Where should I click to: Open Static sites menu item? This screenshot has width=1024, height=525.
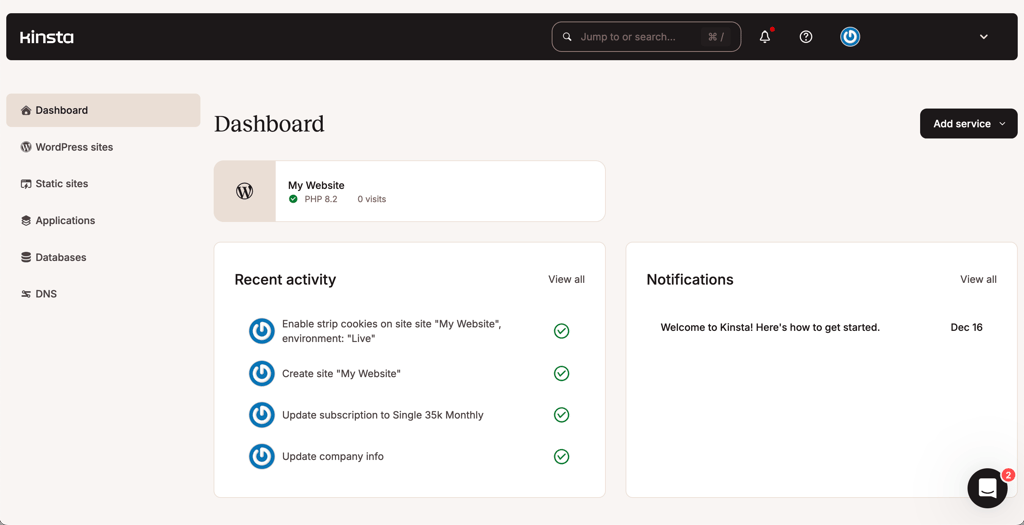(x=103, y=183)
